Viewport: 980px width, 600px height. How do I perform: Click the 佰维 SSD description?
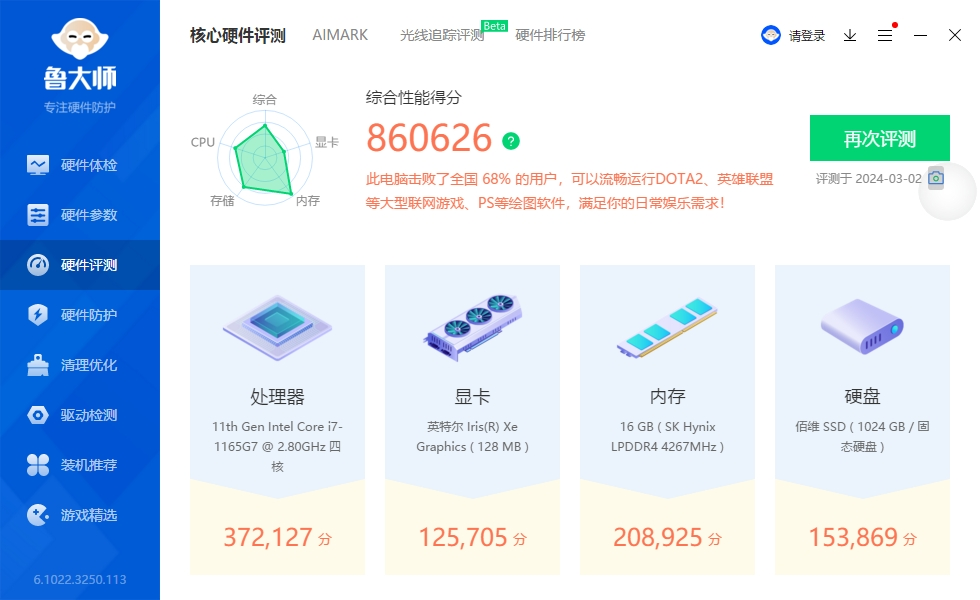click(862, 436)
